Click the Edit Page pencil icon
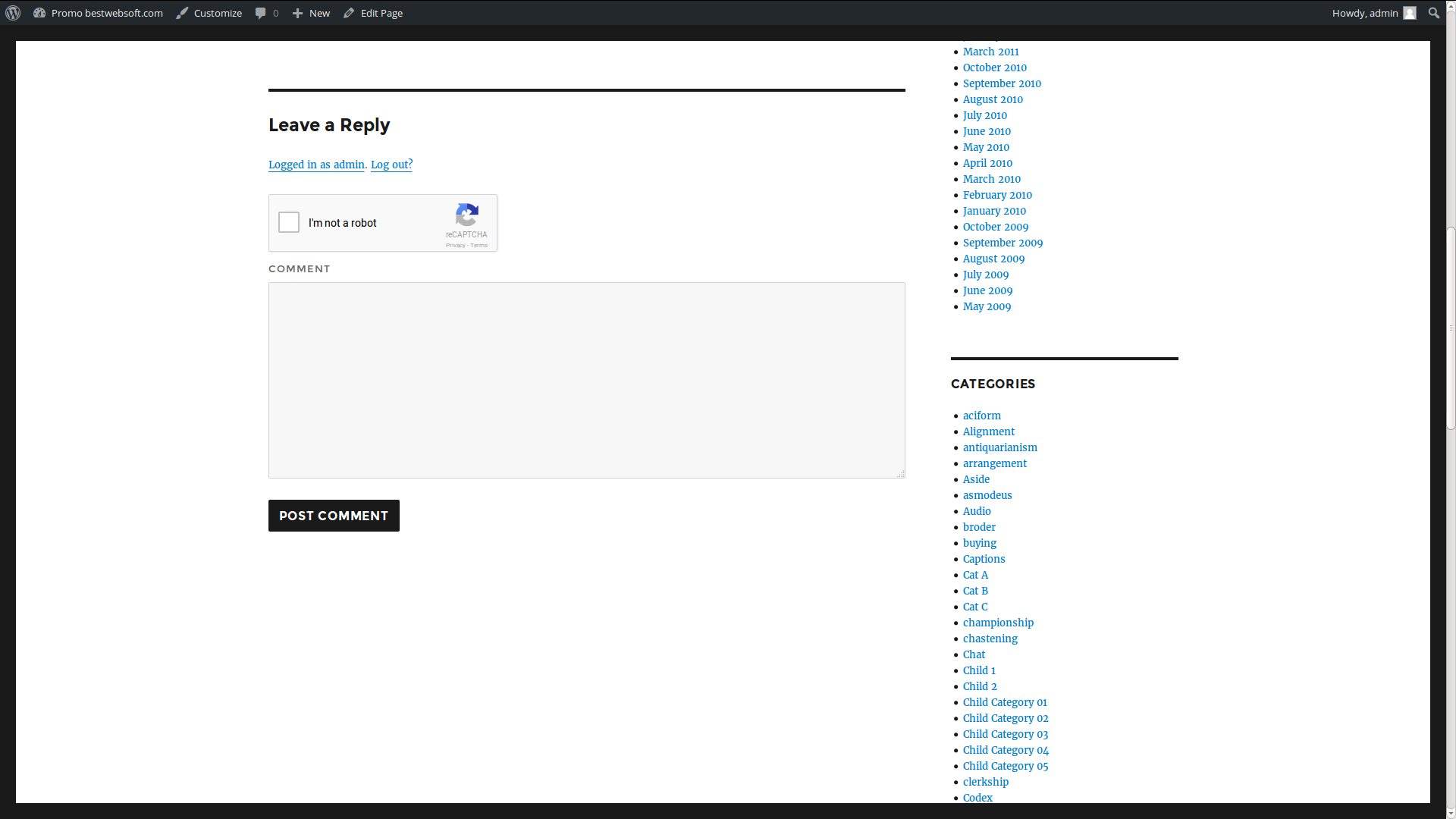Image resolution: width=1456 pixels, height=819 pixels. tap(349, 13)
